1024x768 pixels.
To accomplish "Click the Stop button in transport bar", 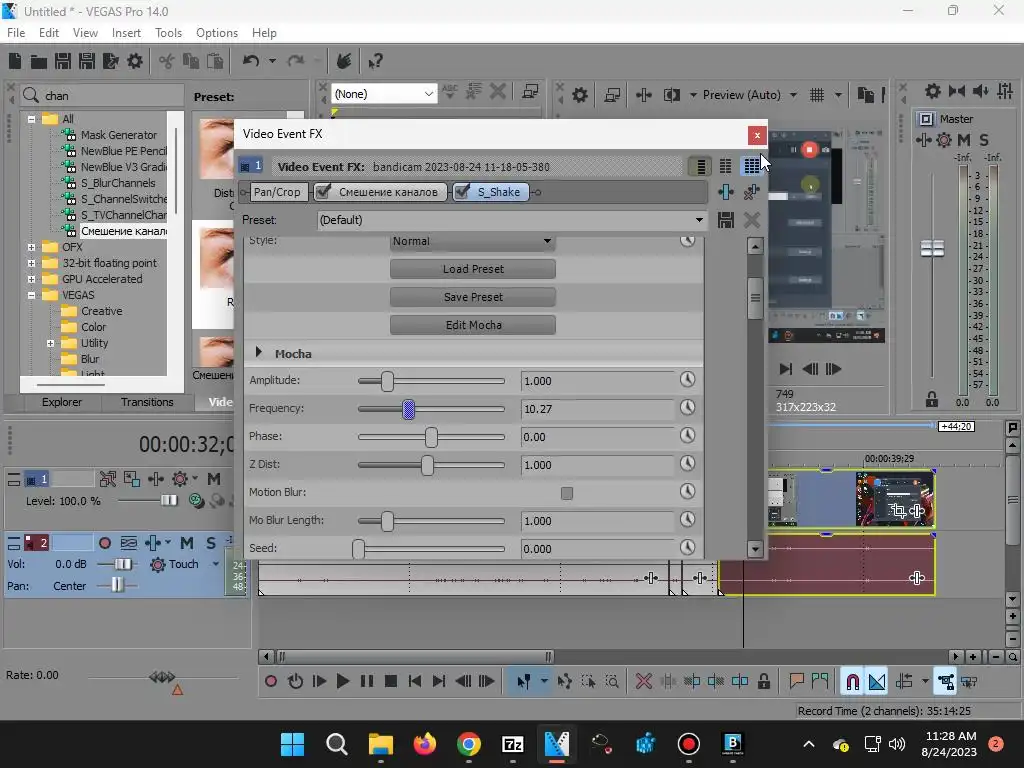I will pyautogui.click(x=391, y=682).
